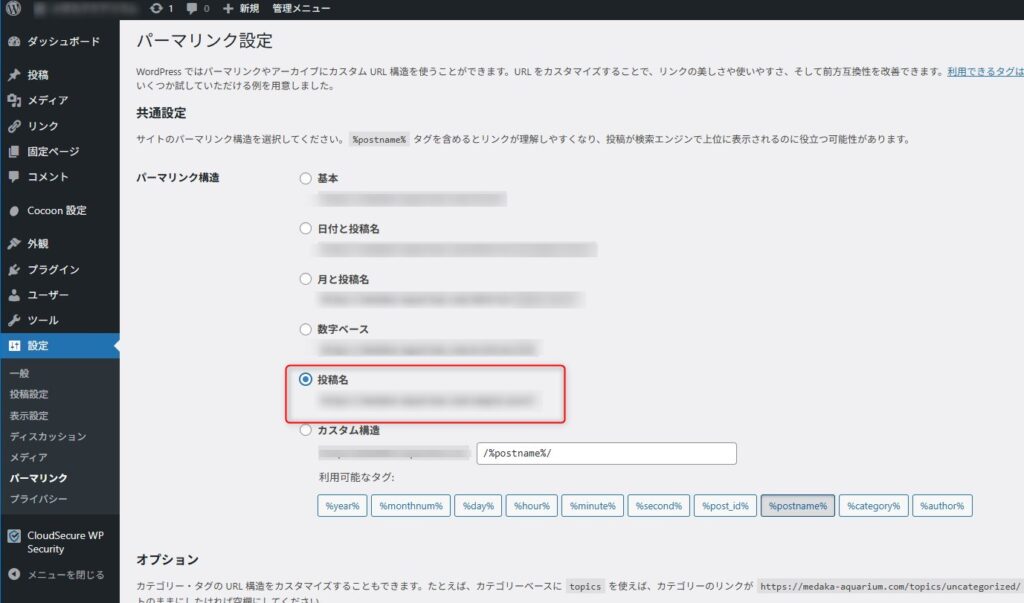The width and height of the screenshot is (1024, 603).
Task: Click the custom structure /%postname%/ text field
Action: [606, 454]
